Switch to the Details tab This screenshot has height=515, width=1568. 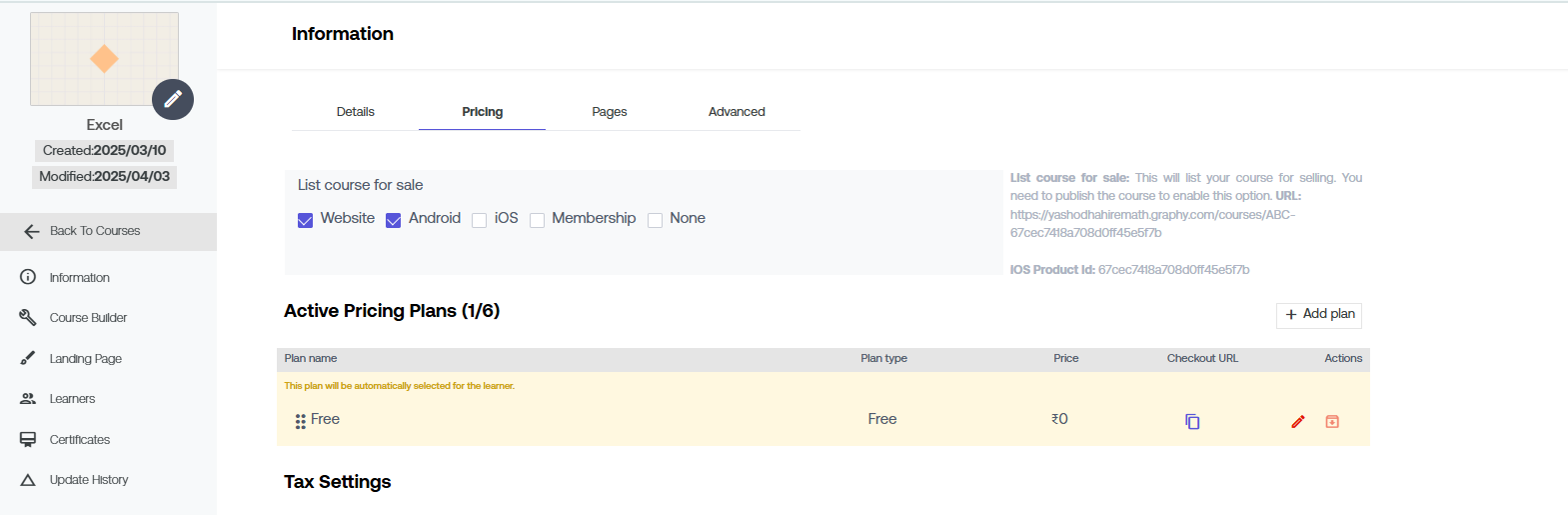[x=355, y=112]
